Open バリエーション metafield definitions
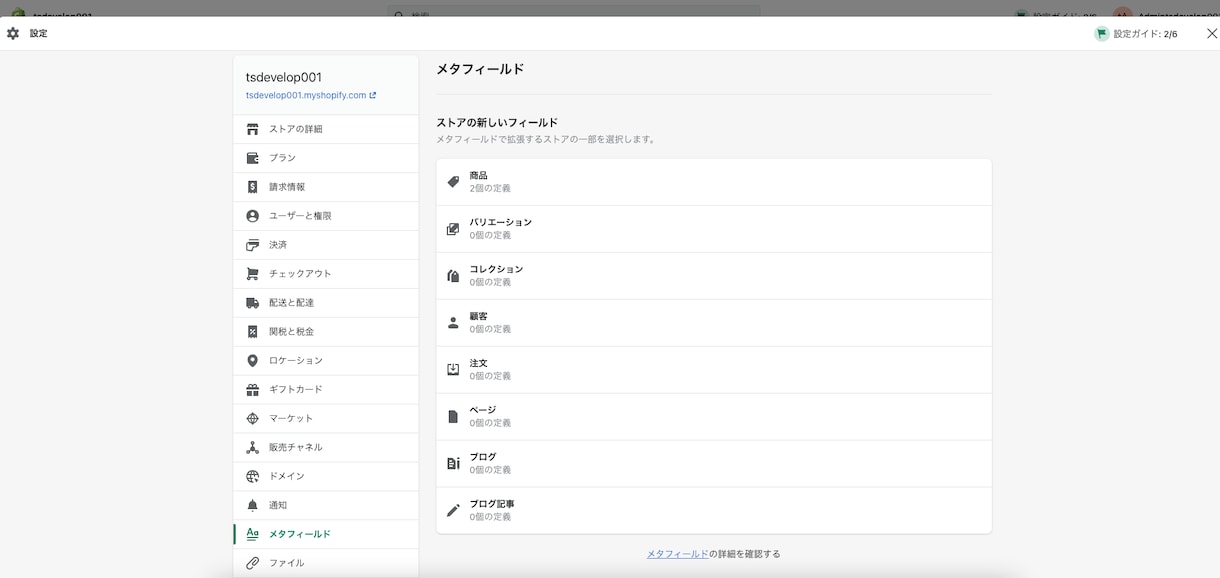 pyautogui.click(x=714, y=229)
